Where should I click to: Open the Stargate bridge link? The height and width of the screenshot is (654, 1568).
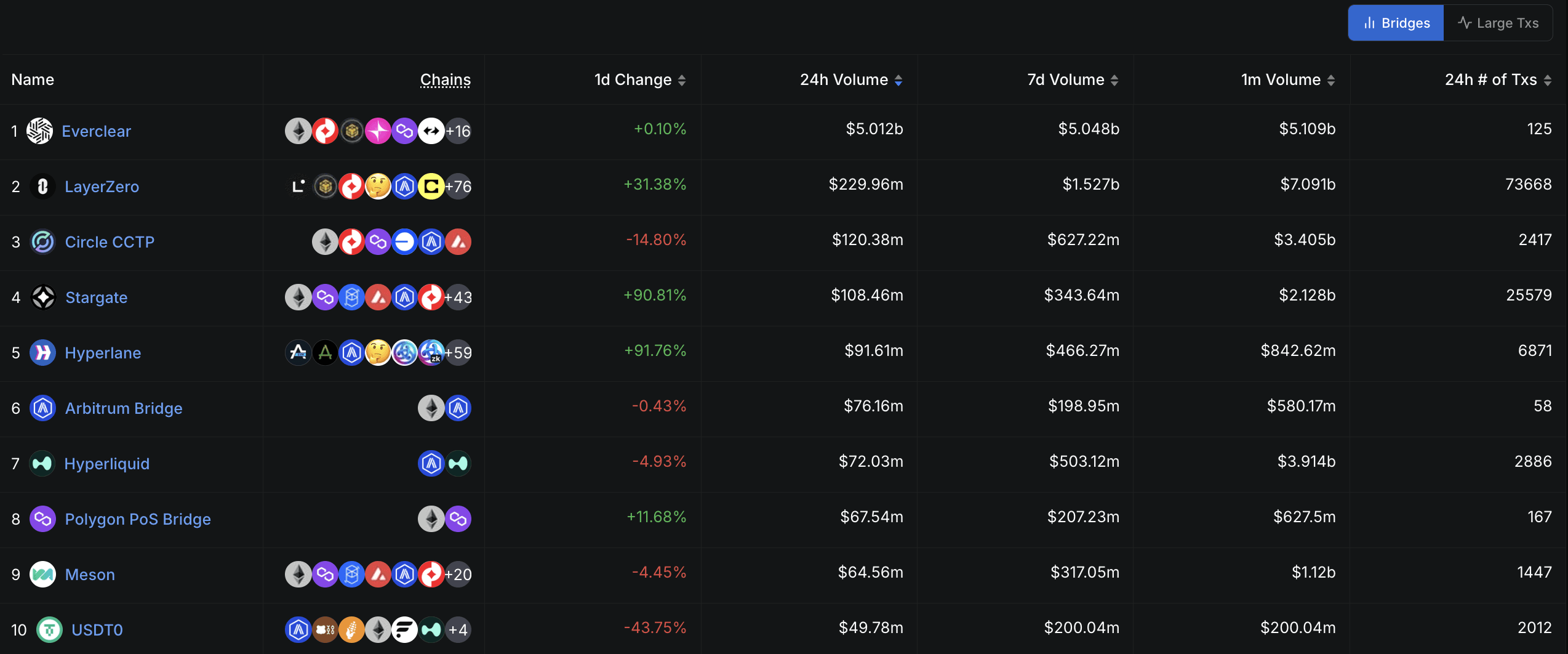tap(97, 297)
